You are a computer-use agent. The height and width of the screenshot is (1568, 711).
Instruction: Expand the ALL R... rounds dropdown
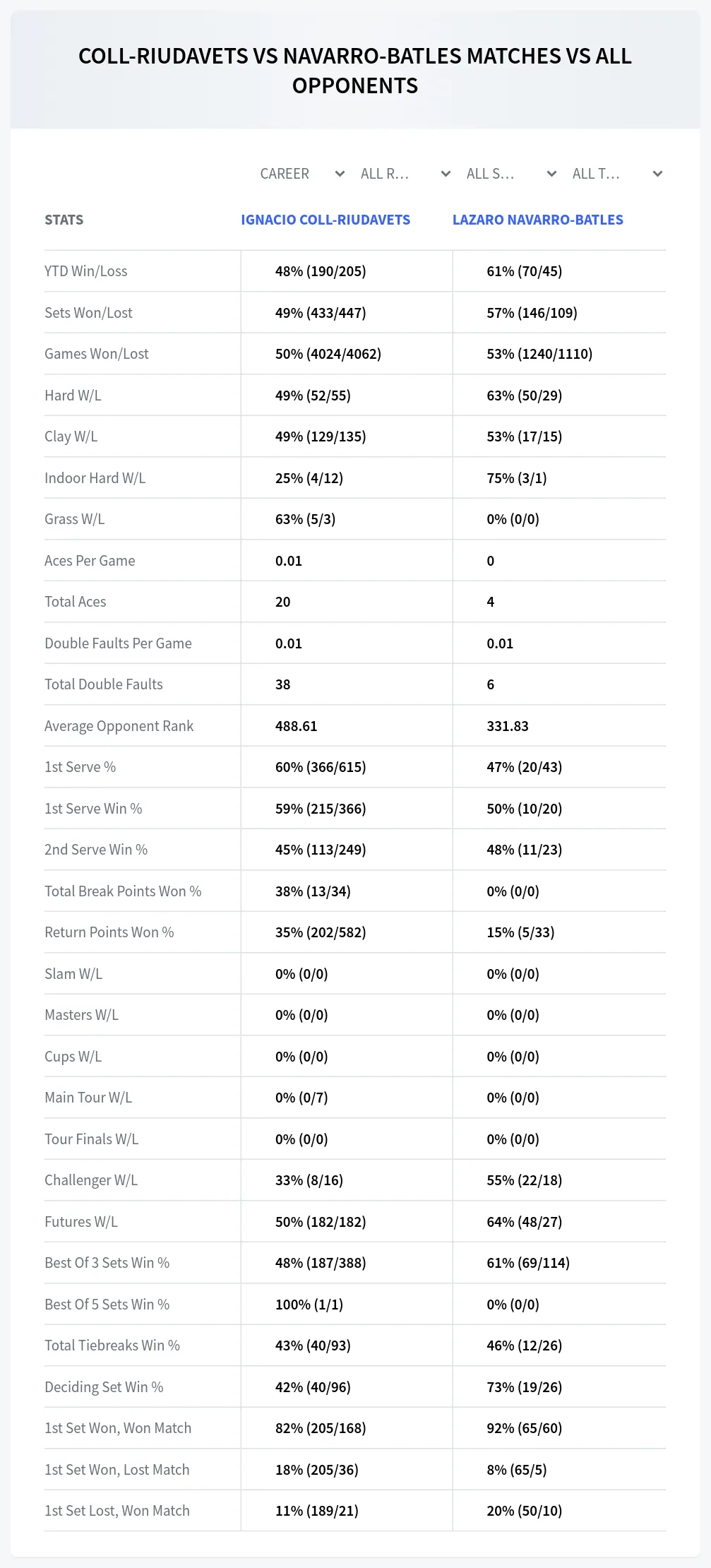[406, 174]
